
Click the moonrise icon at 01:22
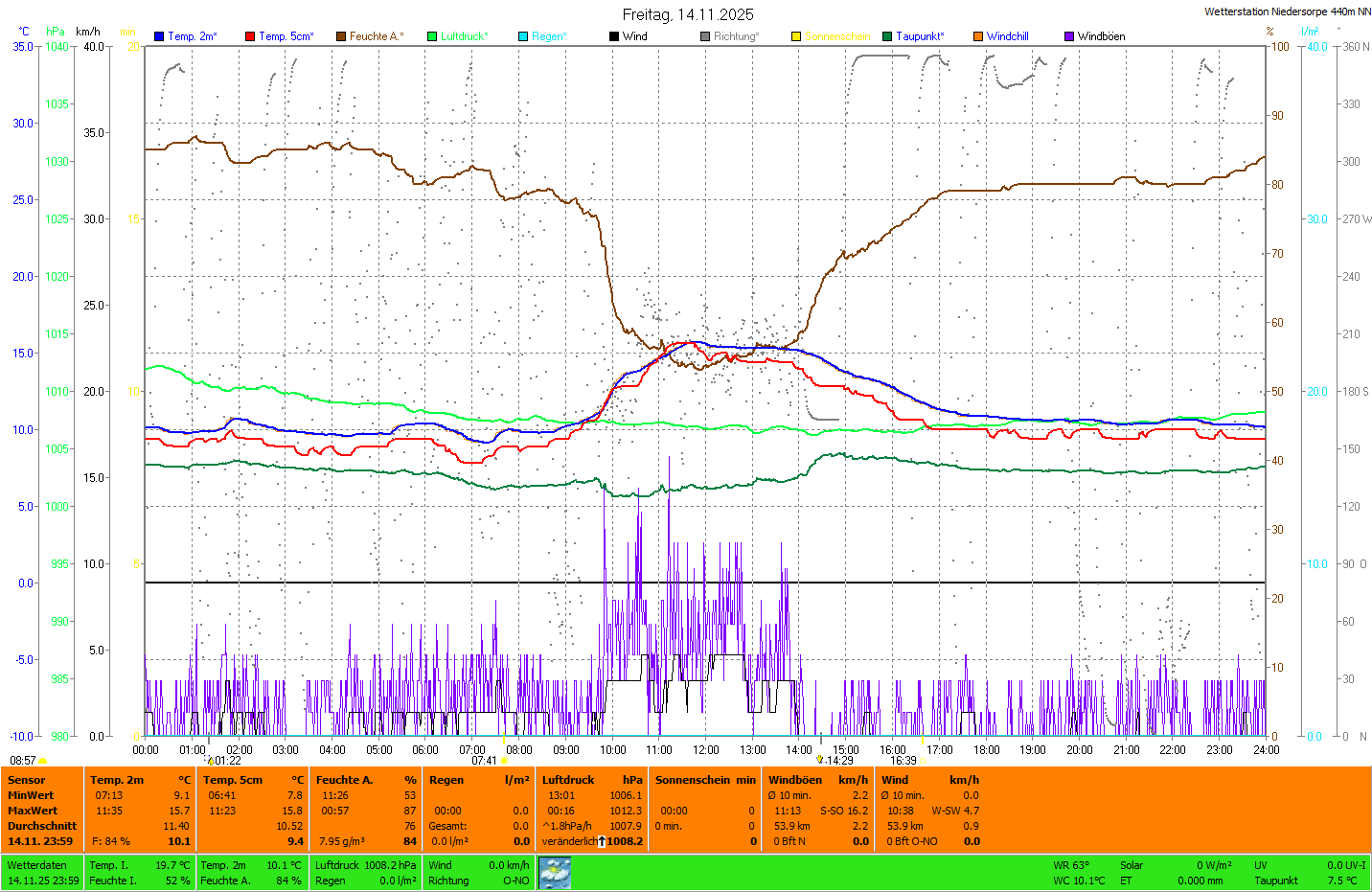(211, 761)
